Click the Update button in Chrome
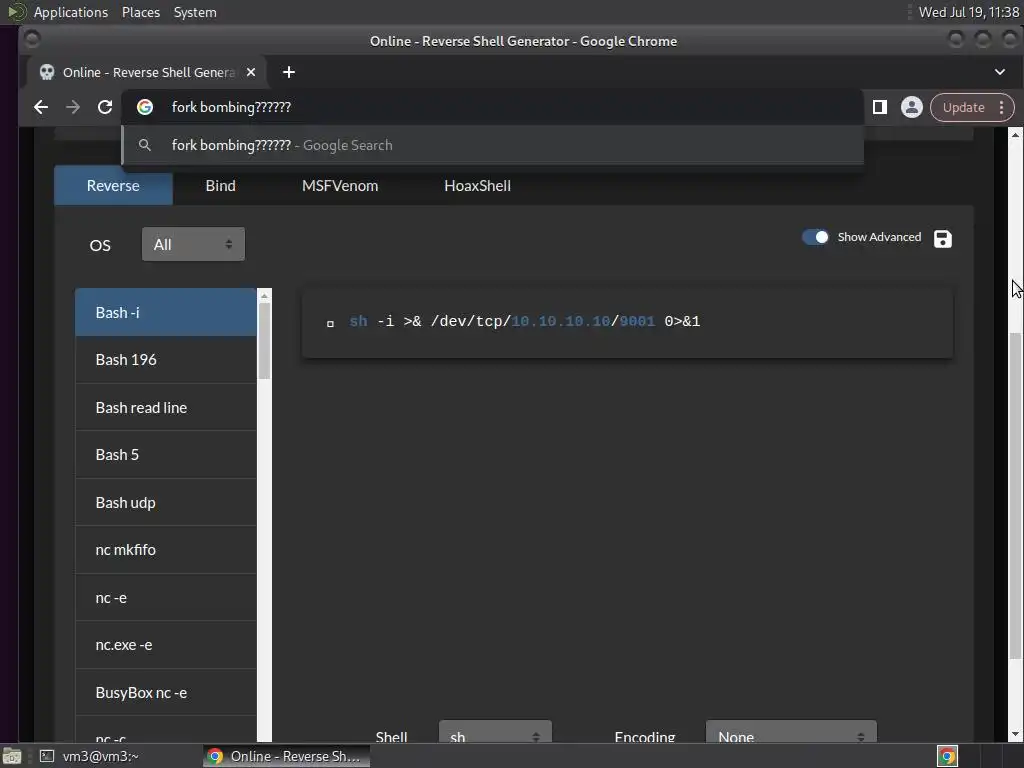 963,107
